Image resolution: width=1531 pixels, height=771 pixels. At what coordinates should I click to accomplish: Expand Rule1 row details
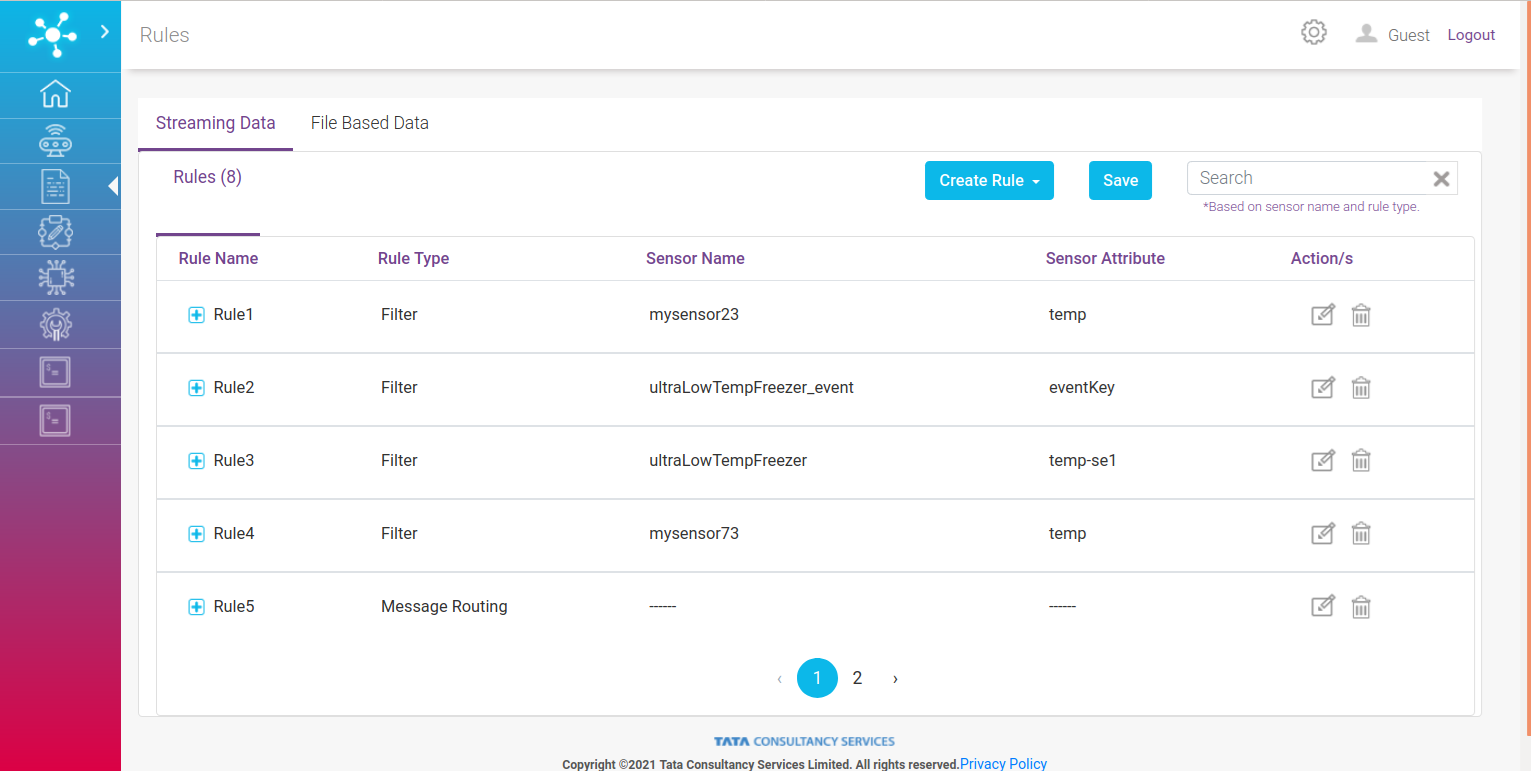click(x=197, y=315)
